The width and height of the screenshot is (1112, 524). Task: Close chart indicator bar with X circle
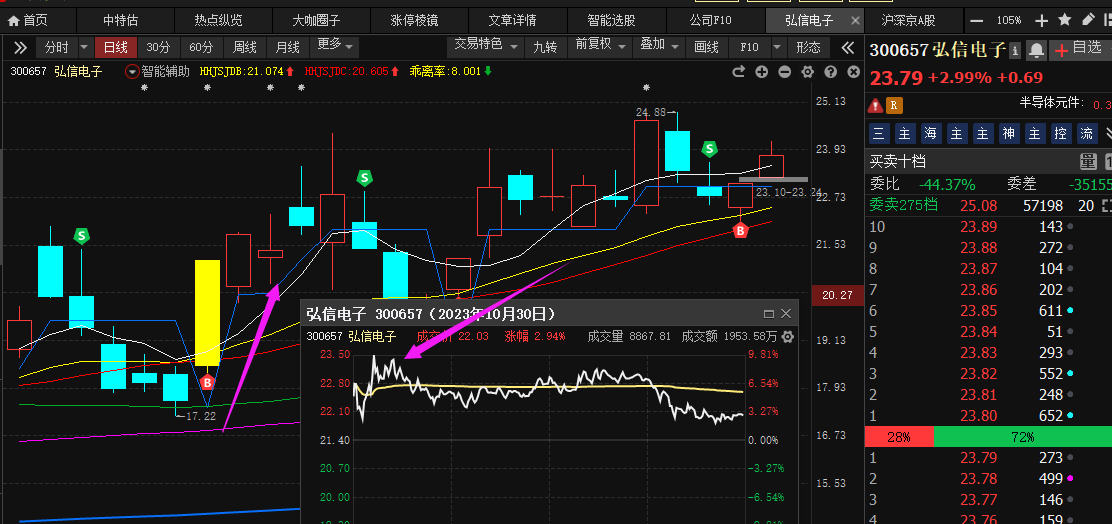click(x=854, y=72)
